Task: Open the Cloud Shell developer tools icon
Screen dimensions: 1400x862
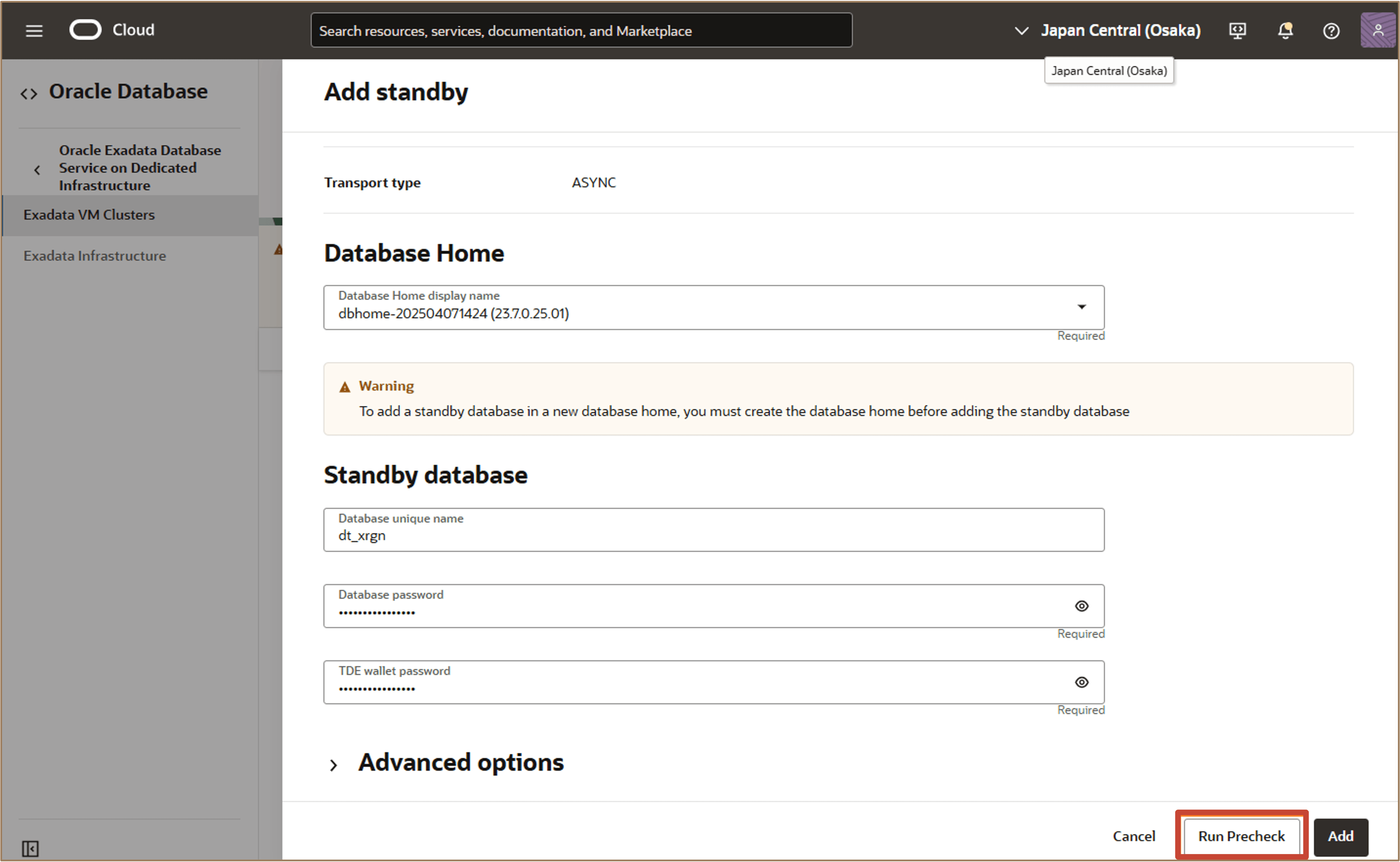Action: coord(1237,30)
